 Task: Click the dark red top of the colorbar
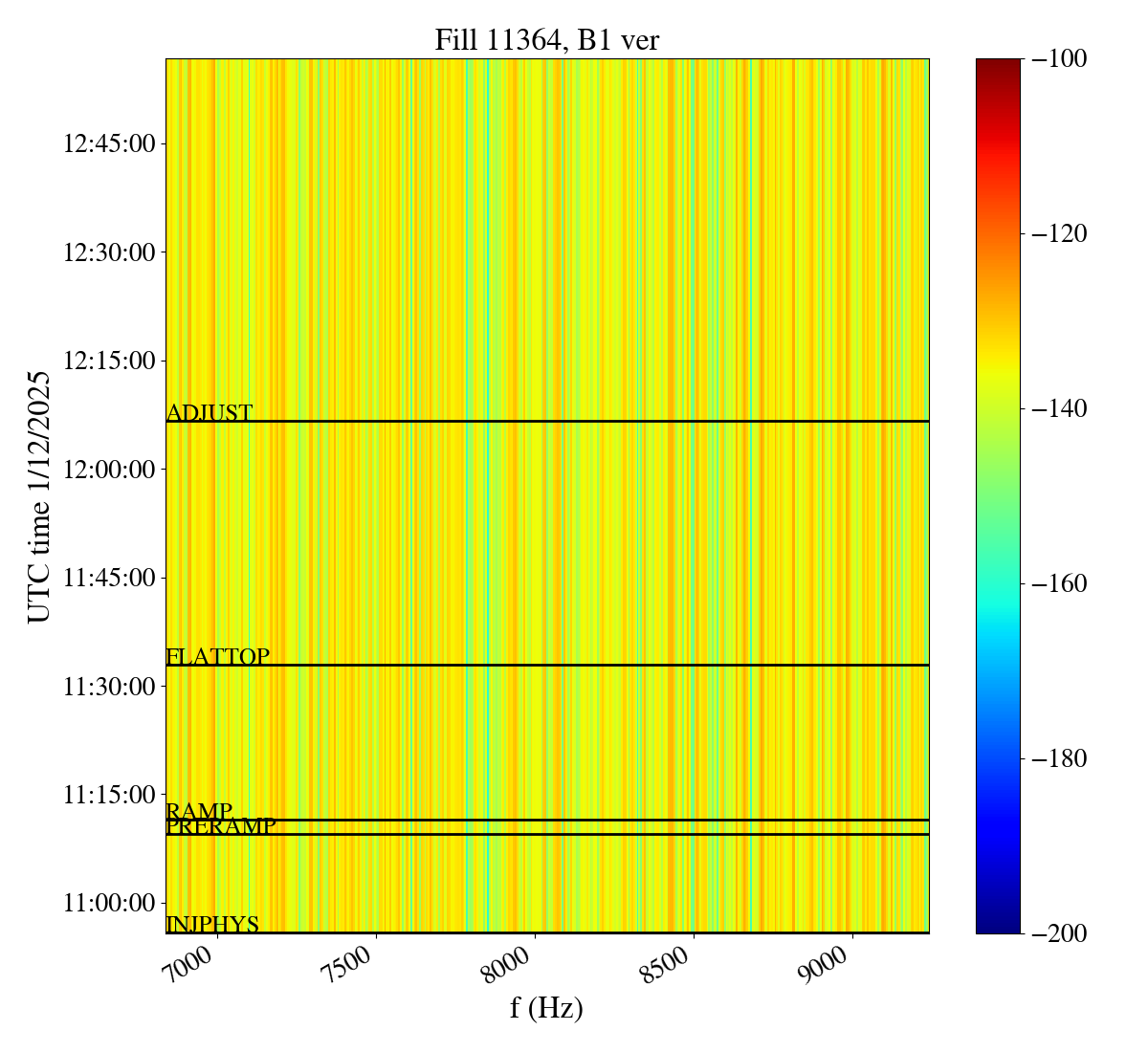click(x=998, y=65)
